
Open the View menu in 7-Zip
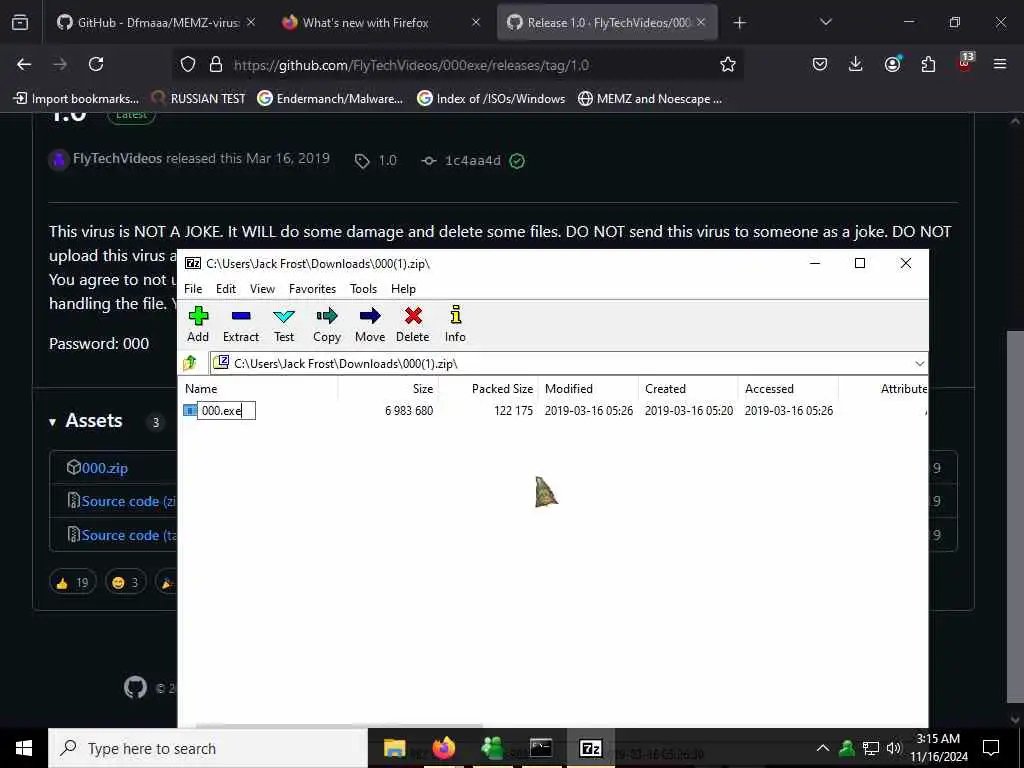point(263,289)
